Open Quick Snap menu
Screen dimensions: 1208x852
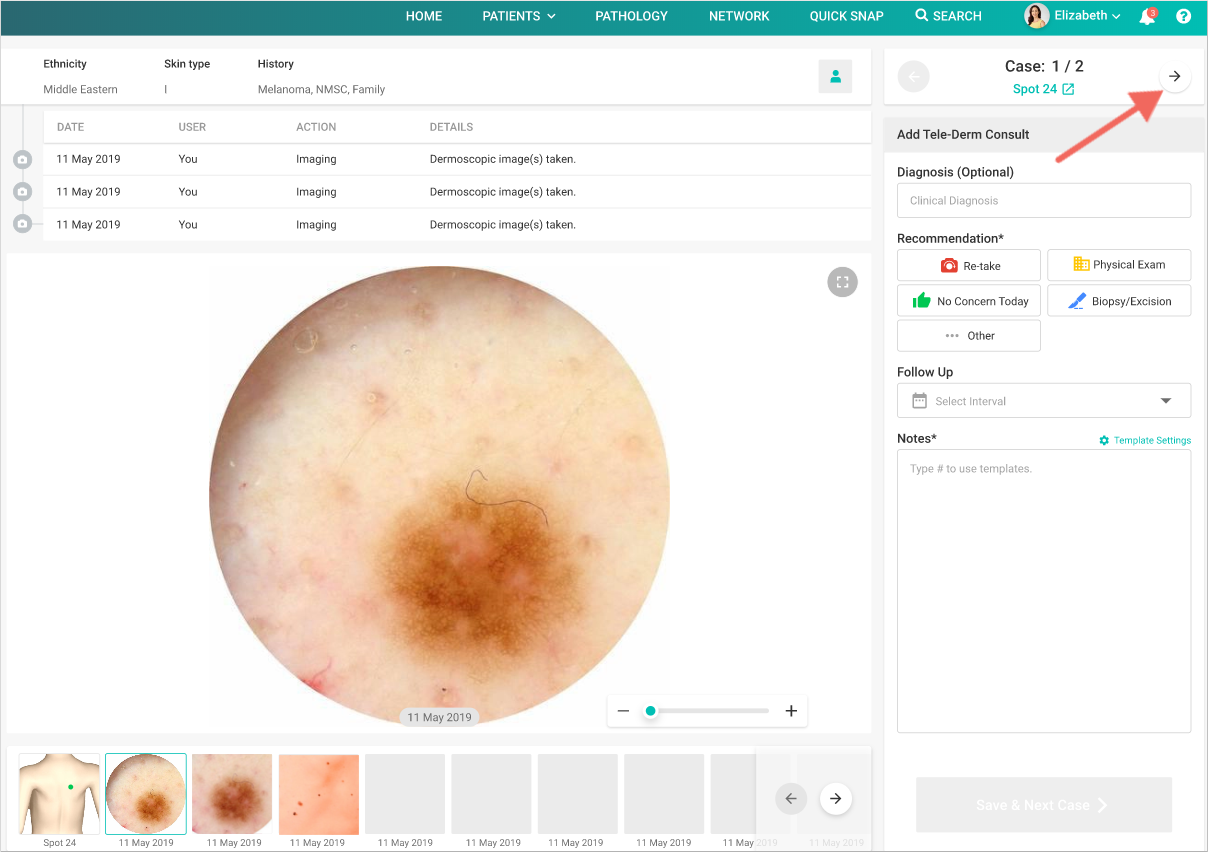pos(847,16)
